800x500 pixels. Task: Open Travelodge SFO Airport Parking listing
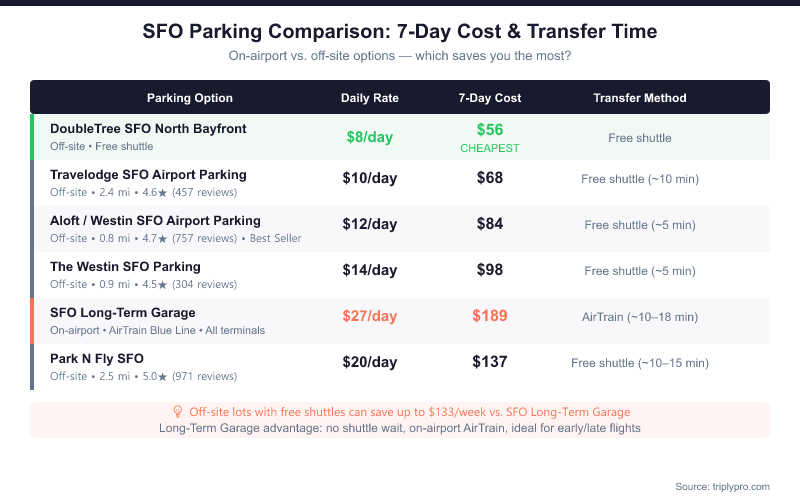tap(148, 175)
